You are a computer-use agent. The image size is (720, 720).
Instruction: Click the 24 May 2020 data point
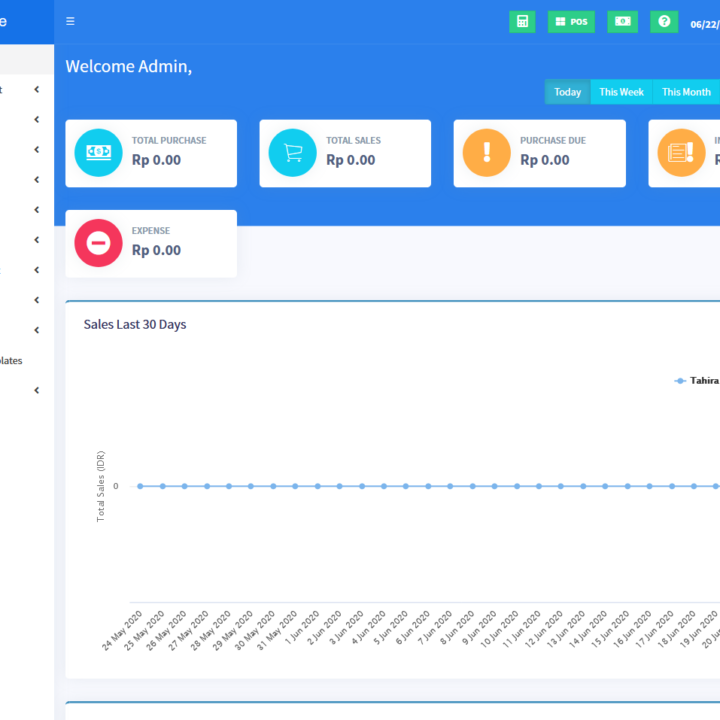click(x=139, y=486)
